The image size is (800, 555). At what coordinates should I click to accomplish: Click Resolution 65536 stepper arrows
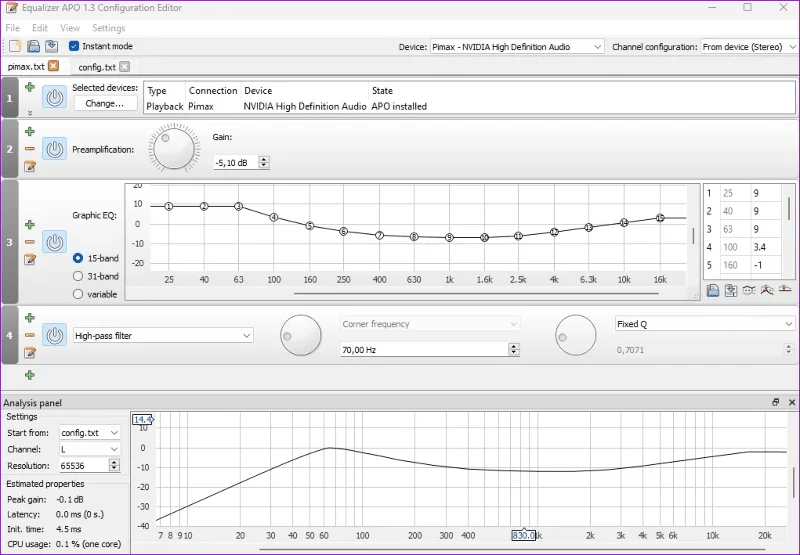click(114, 465)
